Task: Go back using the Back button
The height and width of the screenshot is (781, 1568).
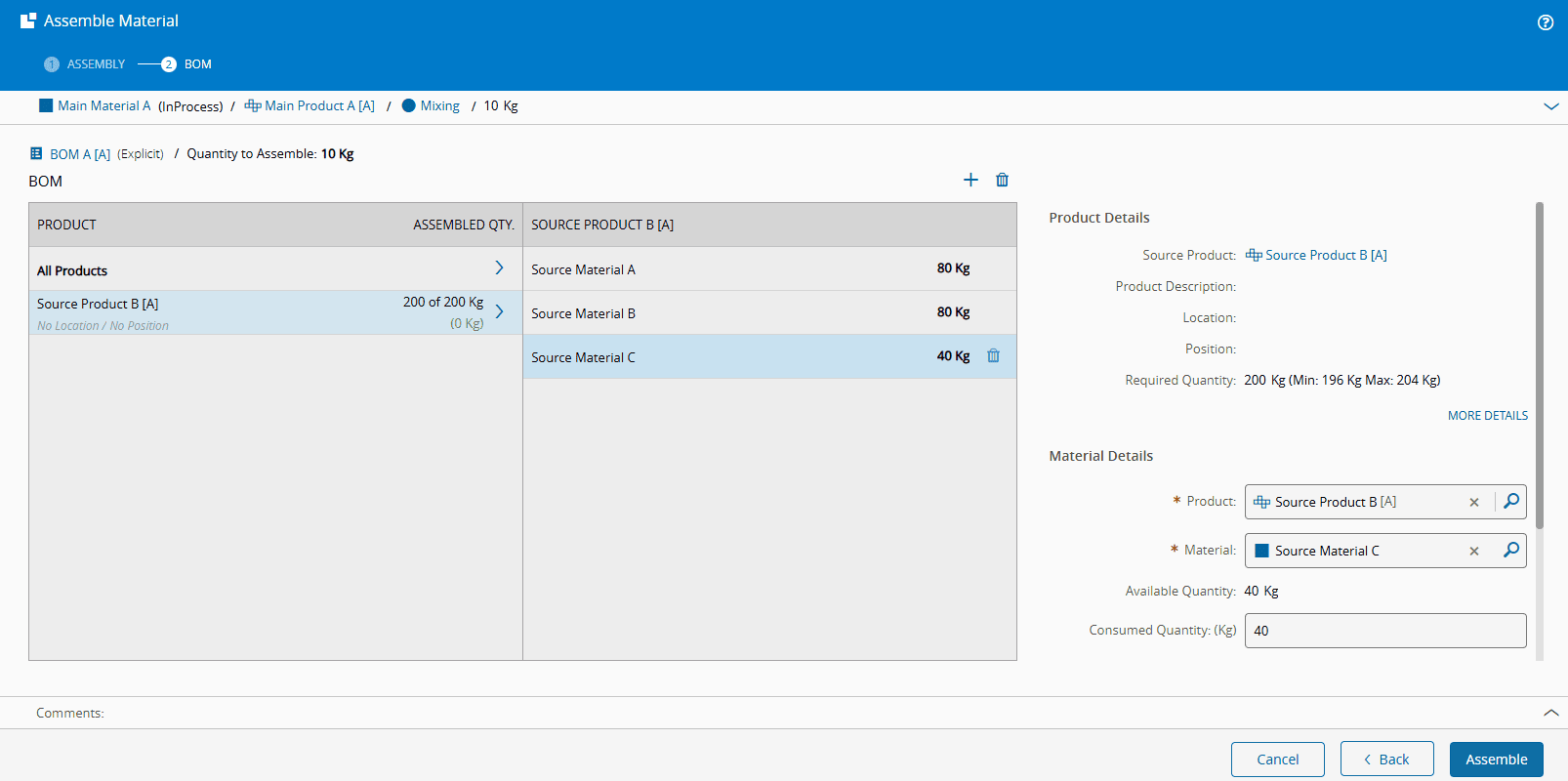Action: [x=1386, y=760]
